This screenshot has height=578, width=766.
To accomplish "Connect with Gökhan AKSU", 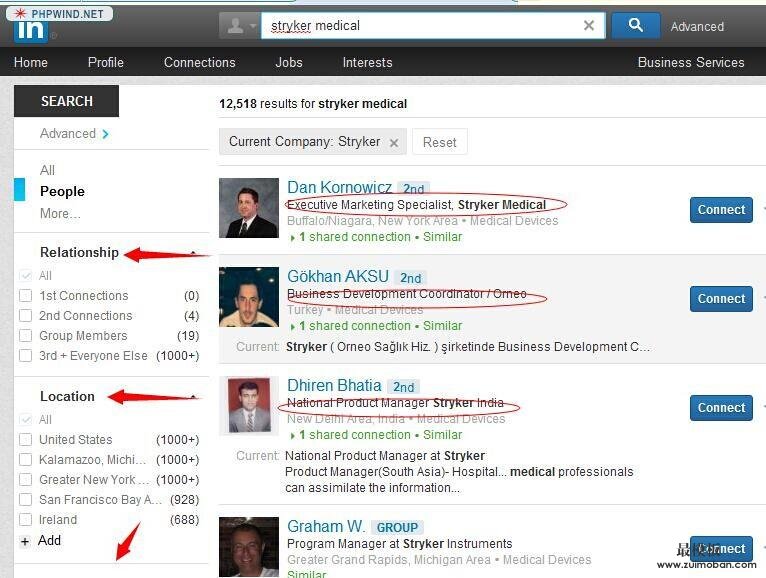I will point(721,299).
